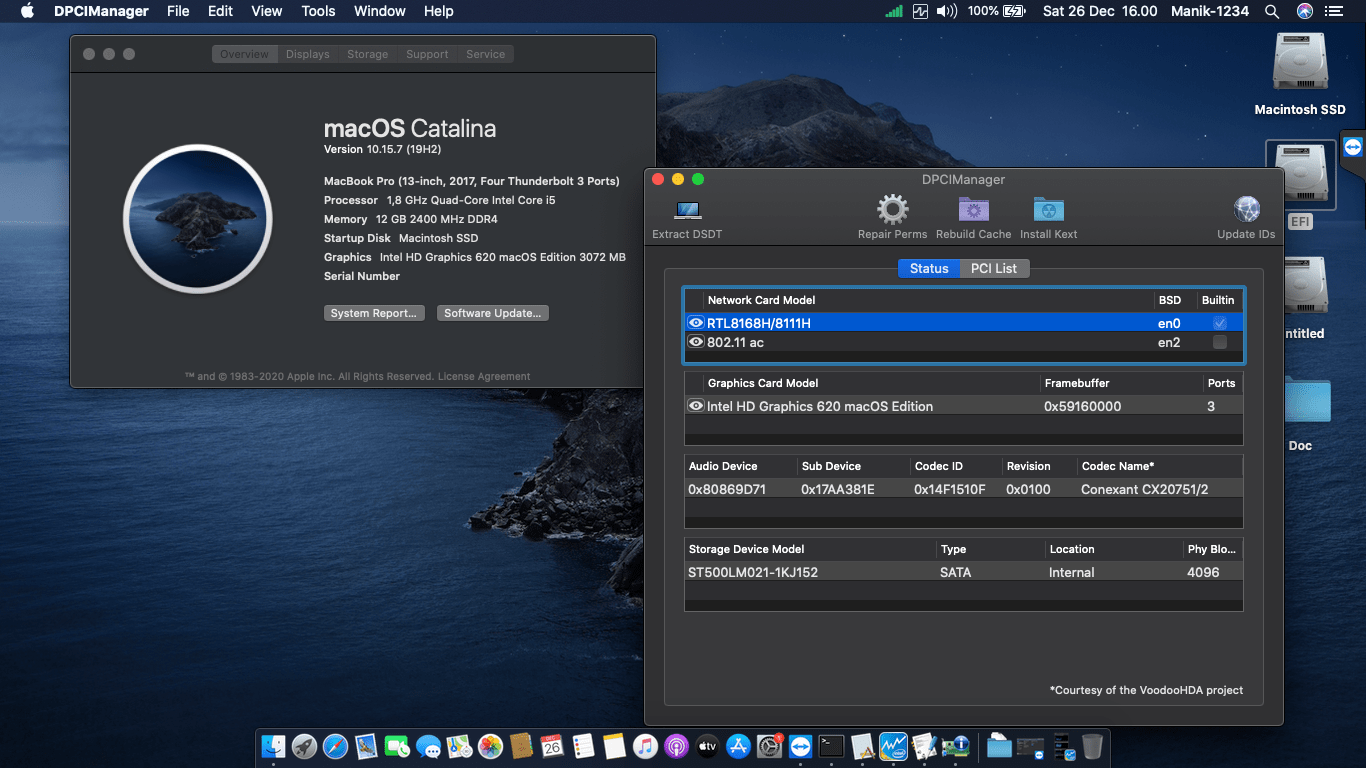Open Launchpad from the Dock
Viewport: 1366px width, 768px height.
(305, 746)
